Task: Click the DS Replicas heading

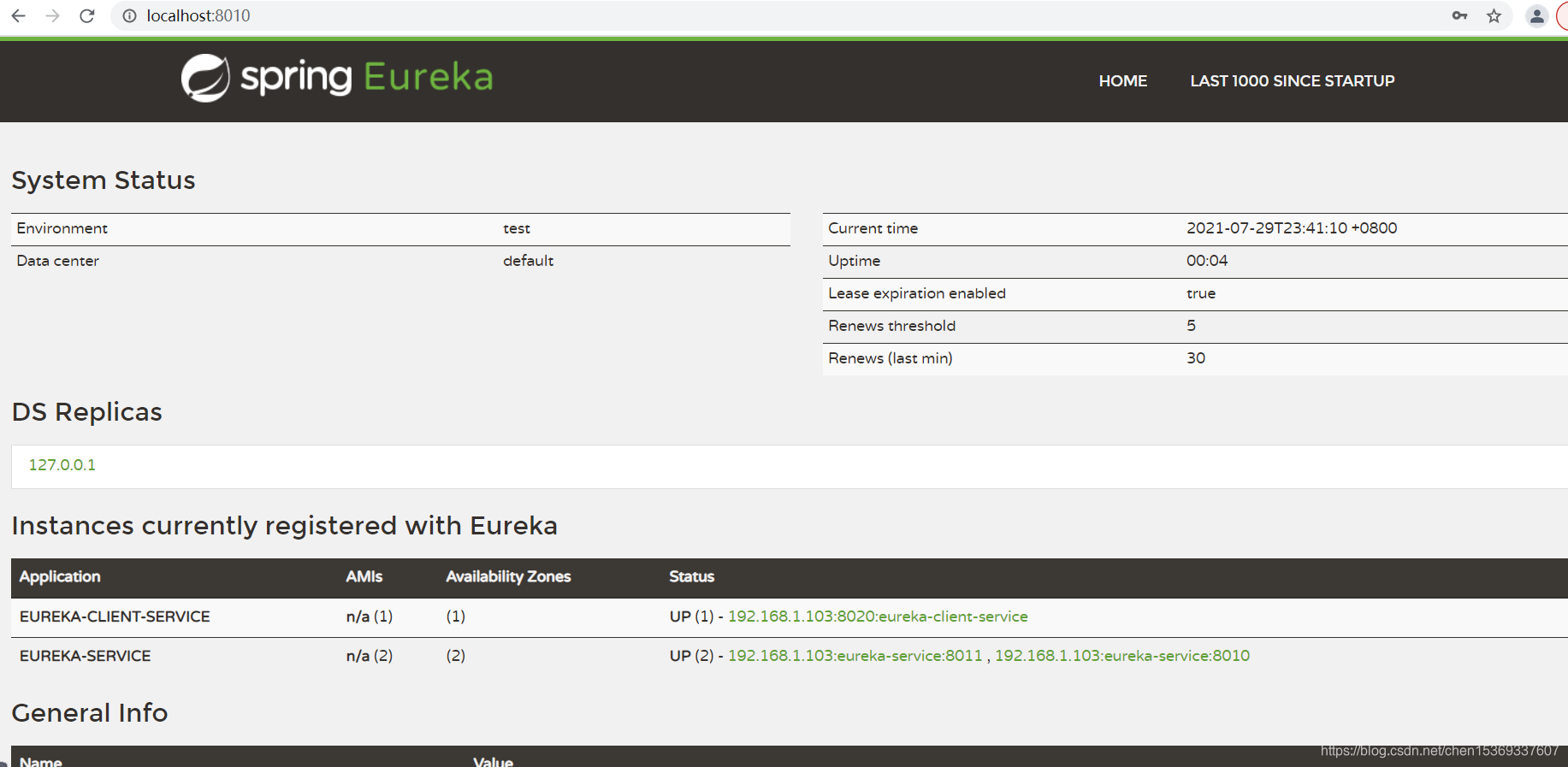Action: pos(86,412)
